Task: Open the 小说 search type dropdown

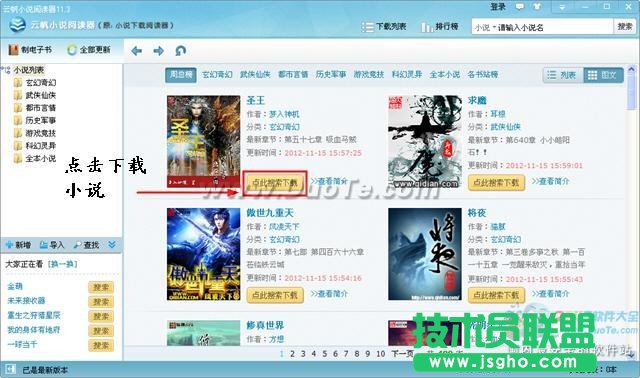Action: pyautogui.click(x=485, y=27)
